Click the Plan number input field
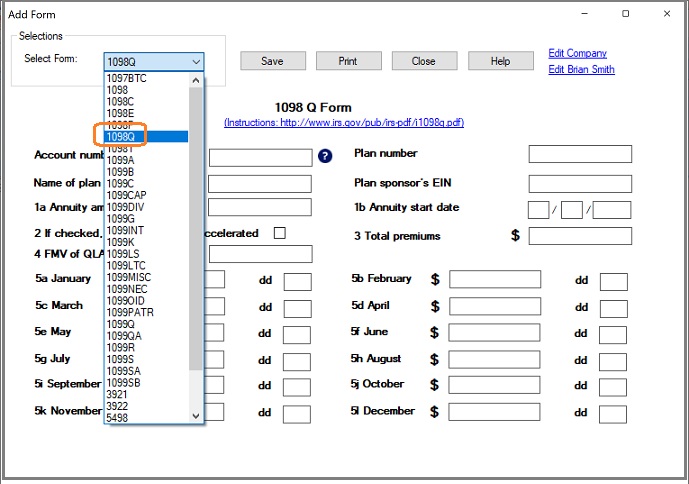This screenshot has width=689, height=484. coord(580,154)
